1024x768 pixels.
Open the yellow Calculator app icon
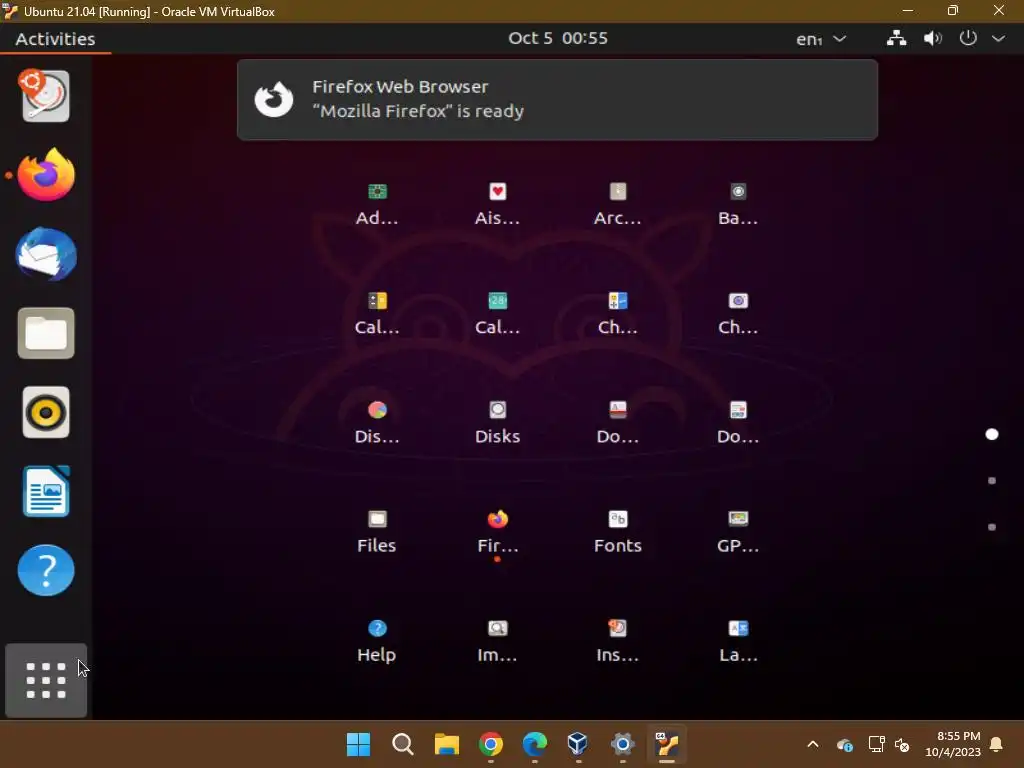click(x=377, y=313)
